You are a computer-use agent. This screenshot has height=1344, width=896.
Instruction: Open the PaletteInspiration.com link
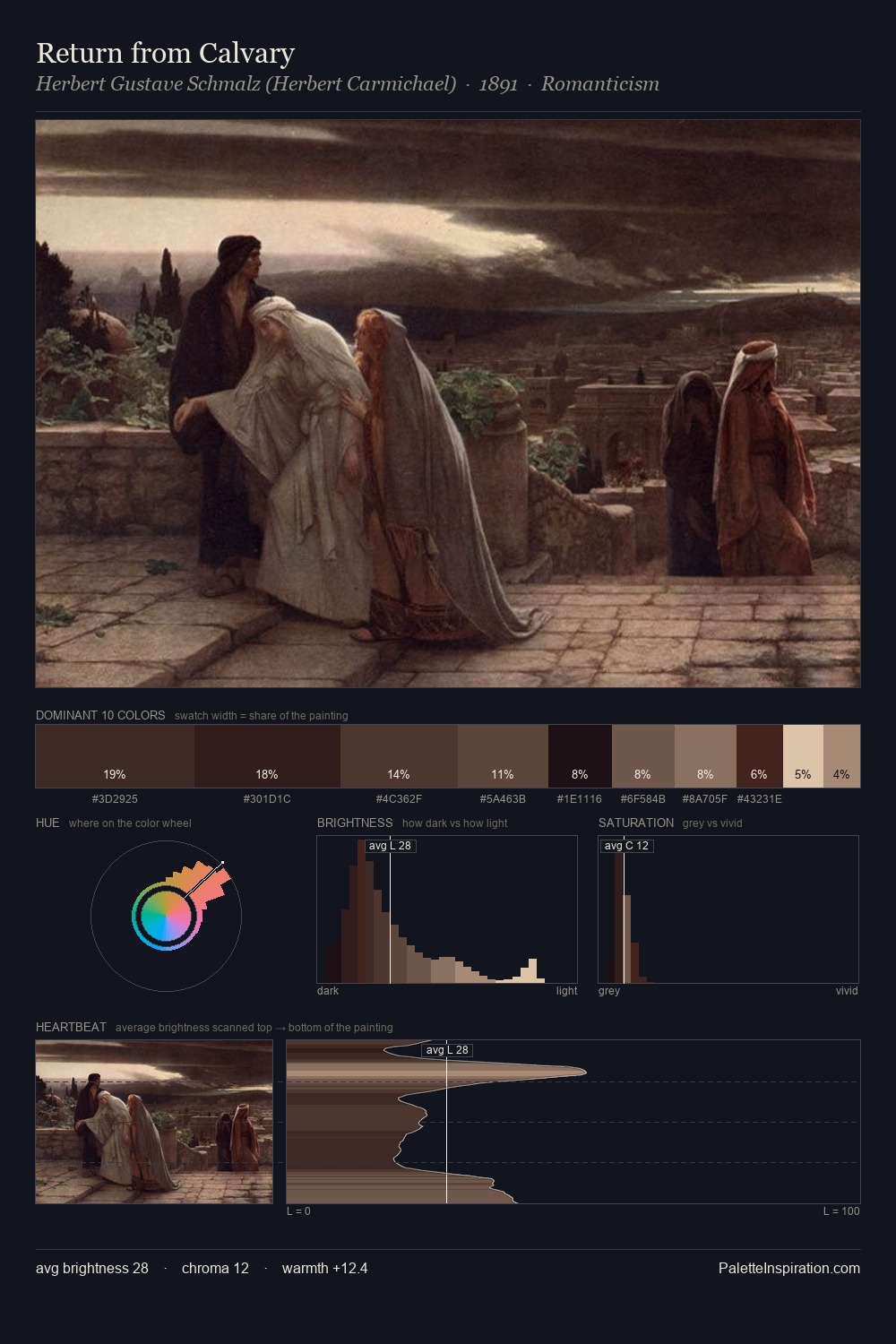tap(789, 1268)
